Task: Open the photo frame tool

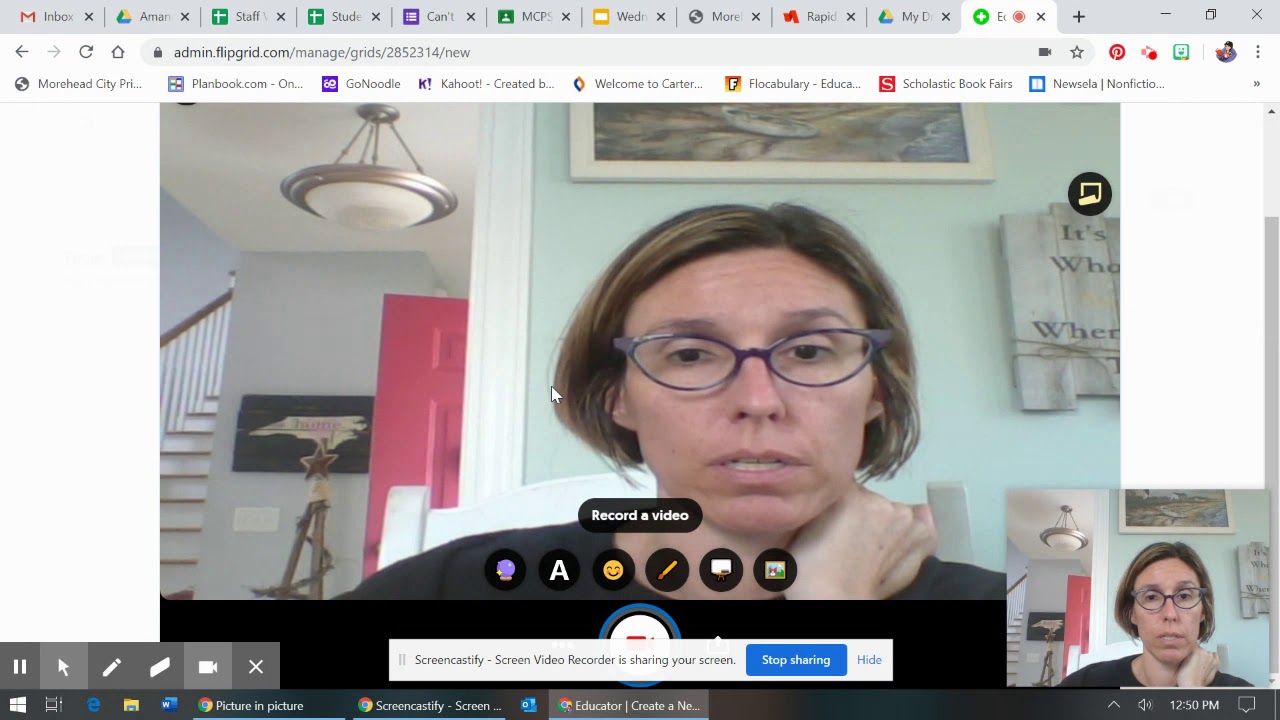Action: (x=775, y=570)
